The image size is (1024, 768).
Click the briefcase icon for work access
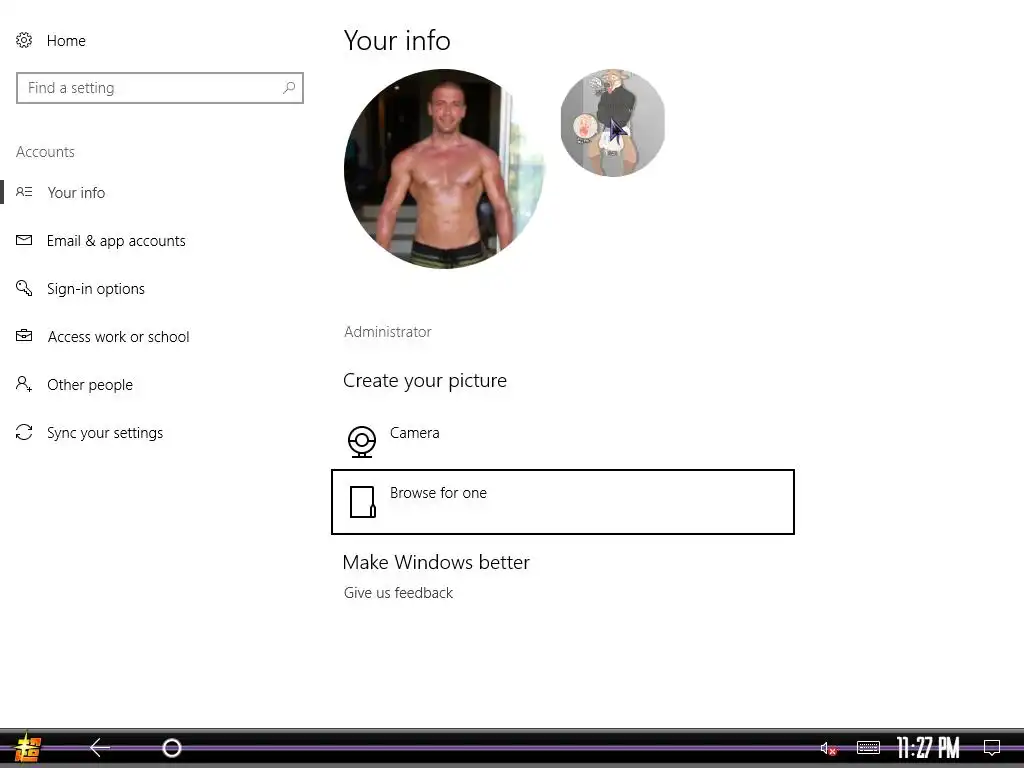24,336
